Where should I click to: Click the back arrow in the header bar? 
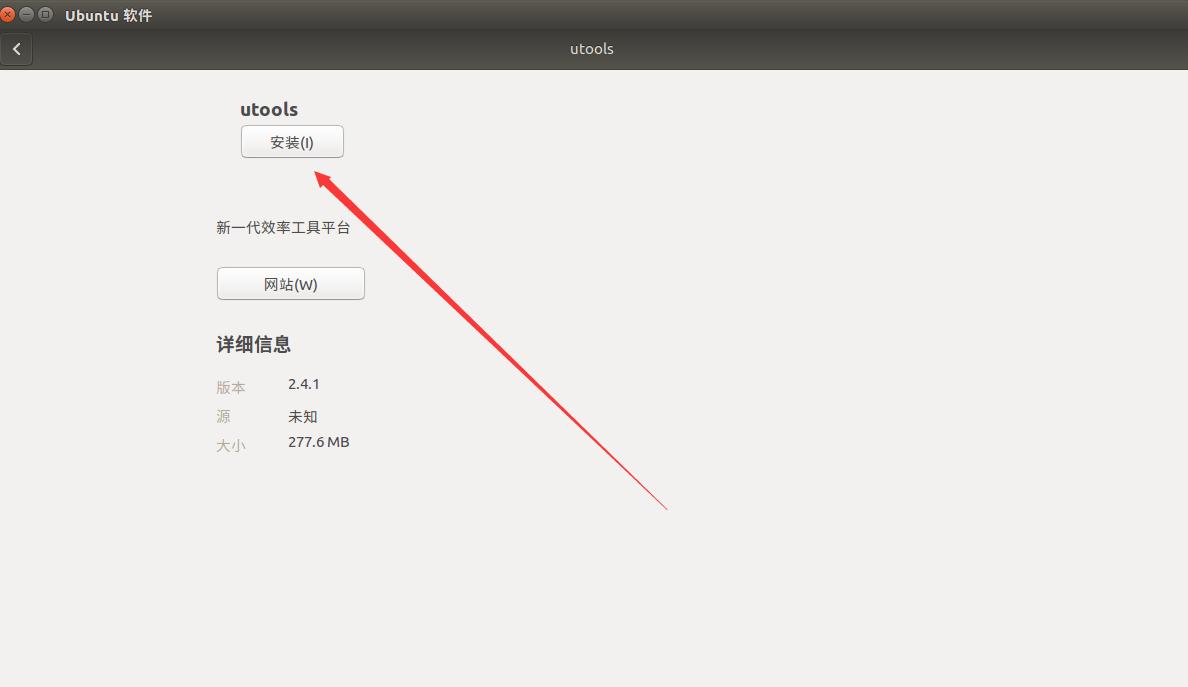pyautogui.click(x=16, y=48)
